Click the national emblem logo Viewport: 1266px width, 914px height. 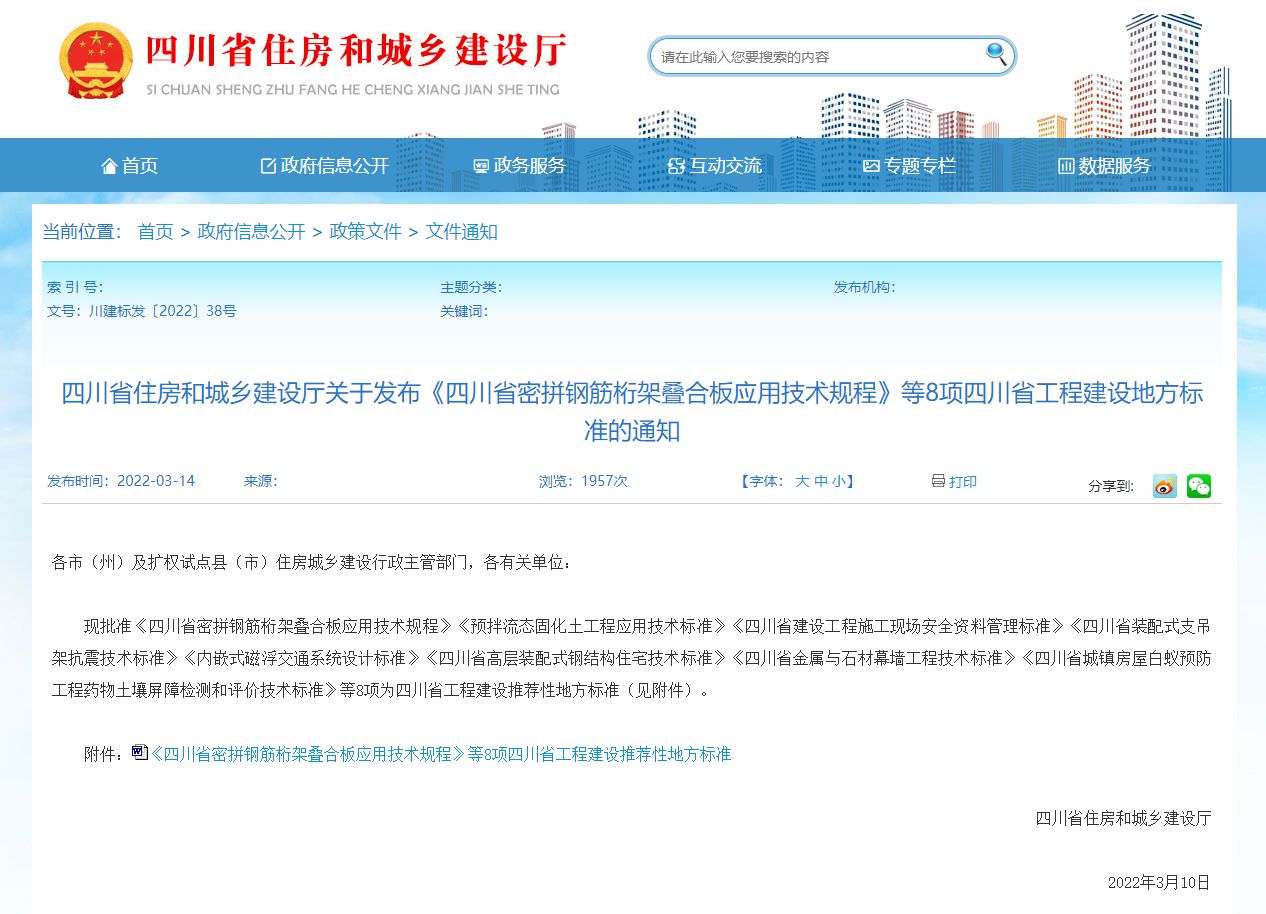95,60
